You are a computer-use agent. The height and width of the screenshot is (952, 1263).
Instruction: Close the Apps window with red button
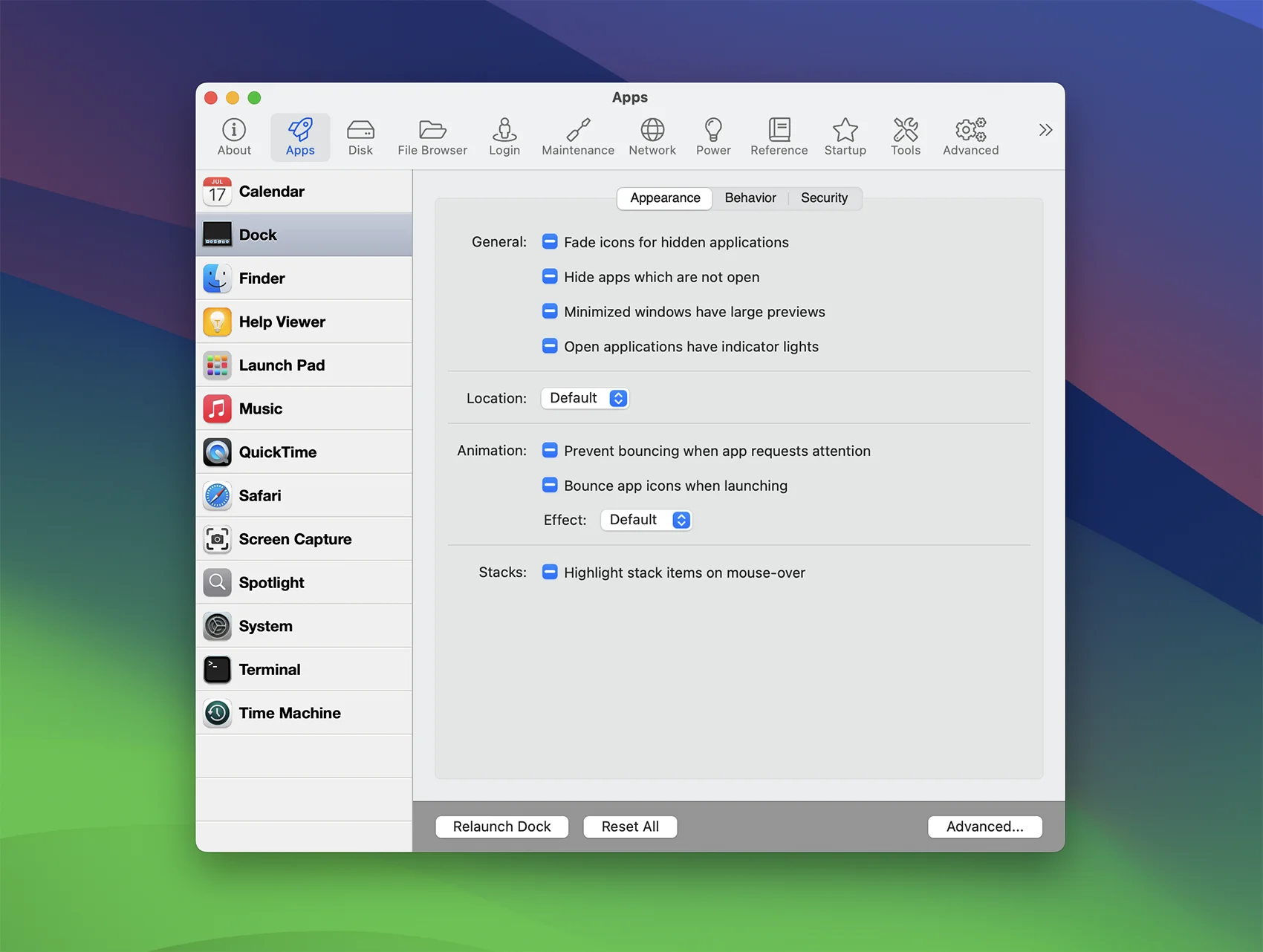(211, 98)
